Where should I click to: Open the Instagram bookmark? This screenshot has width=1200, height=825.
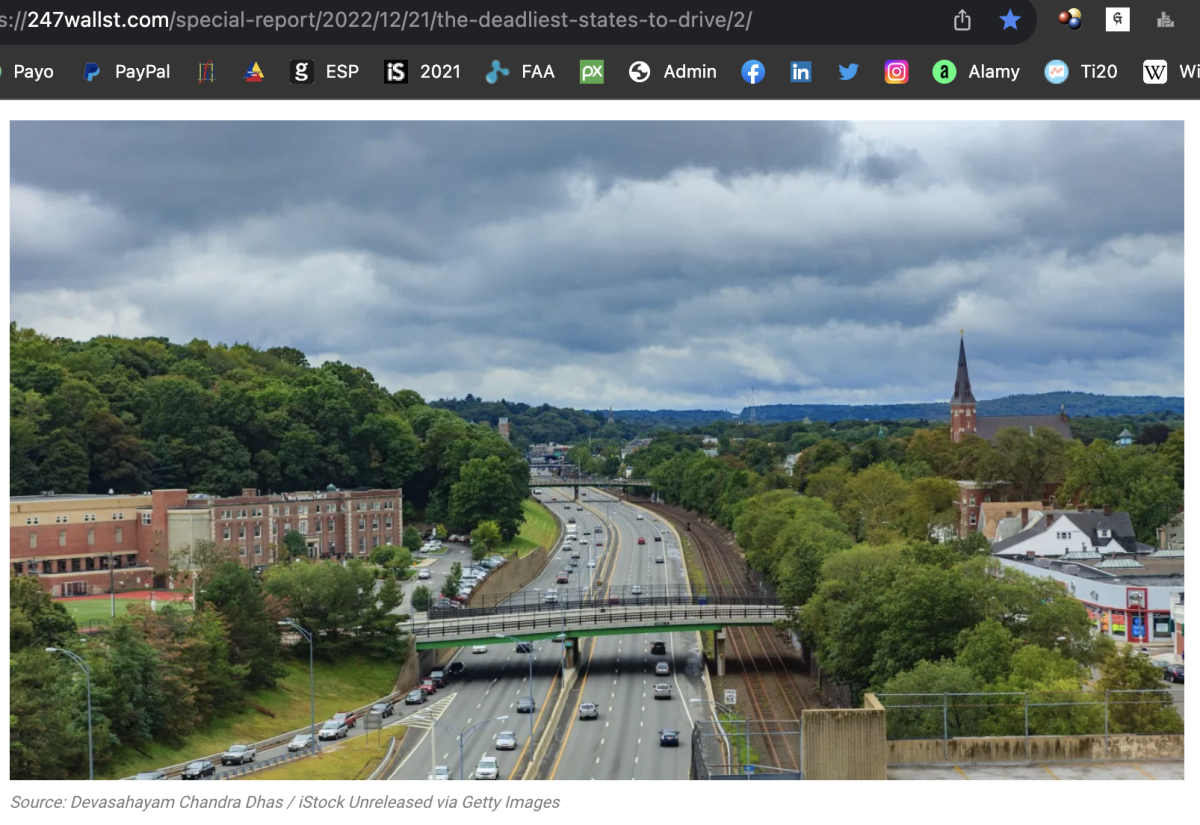click(897, 72)
